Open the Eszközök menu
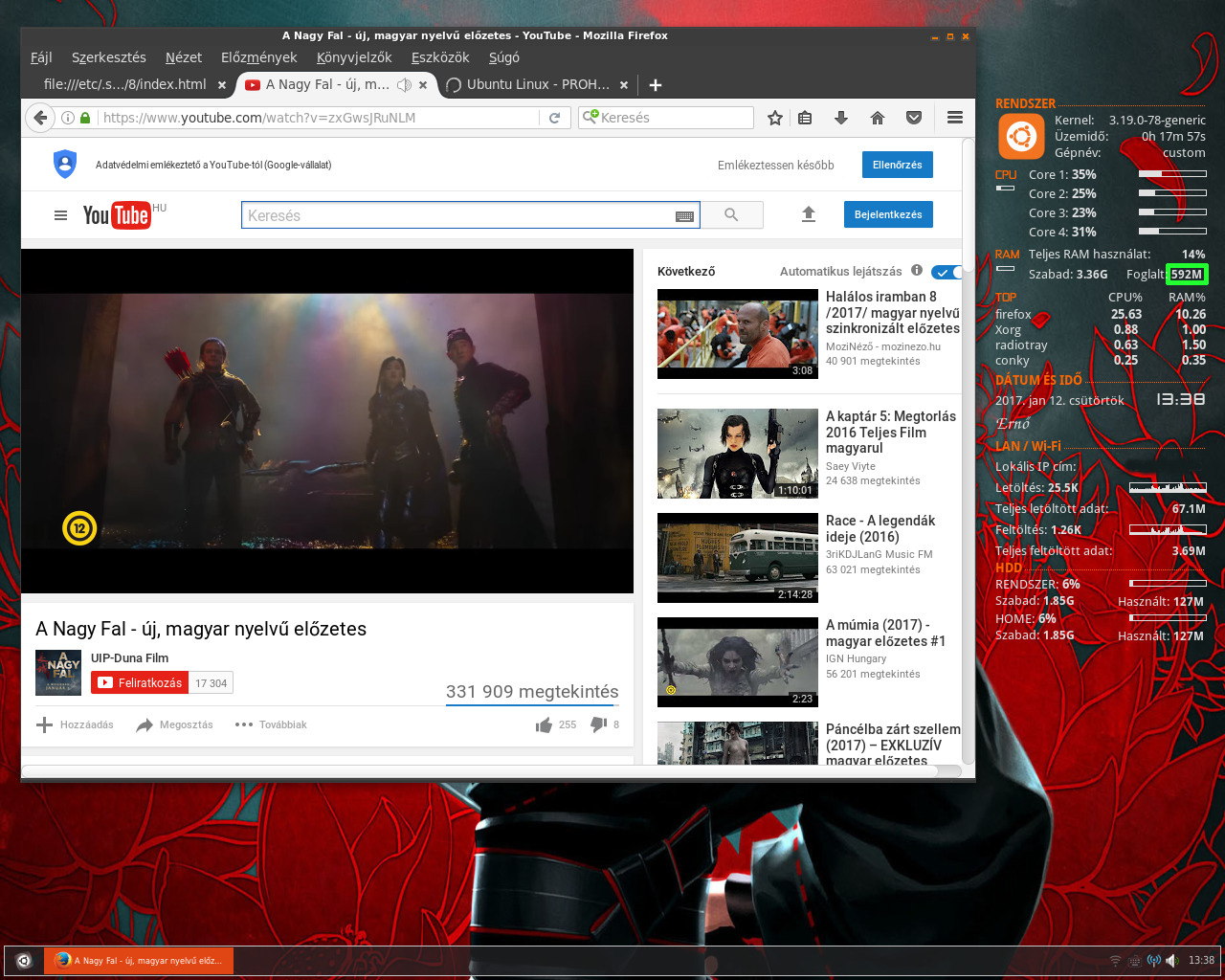The image size is (1225, 980). click(x=440, y=57)
